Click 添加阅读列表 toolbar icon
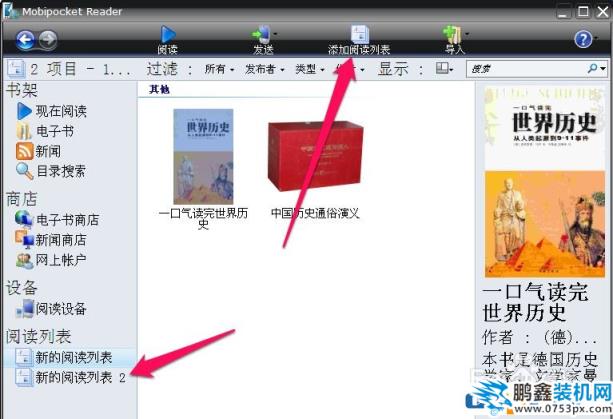The width and height of the screenshot is (613, 419). (x=359, y=34)
